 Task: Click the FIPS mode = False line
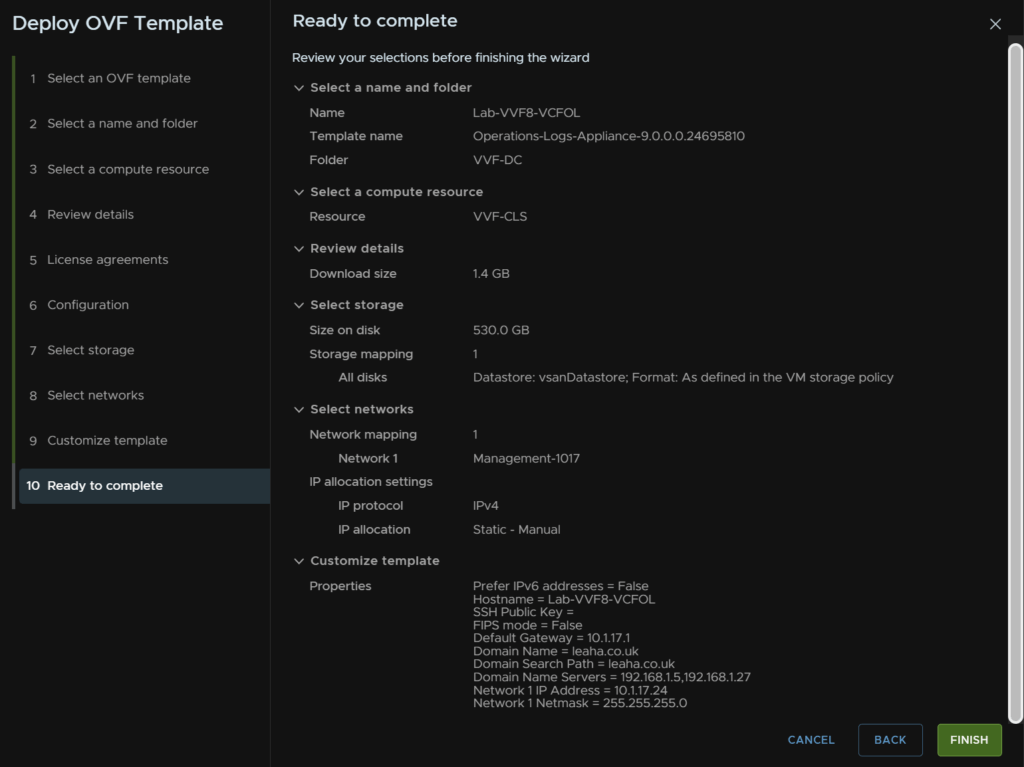528,625
